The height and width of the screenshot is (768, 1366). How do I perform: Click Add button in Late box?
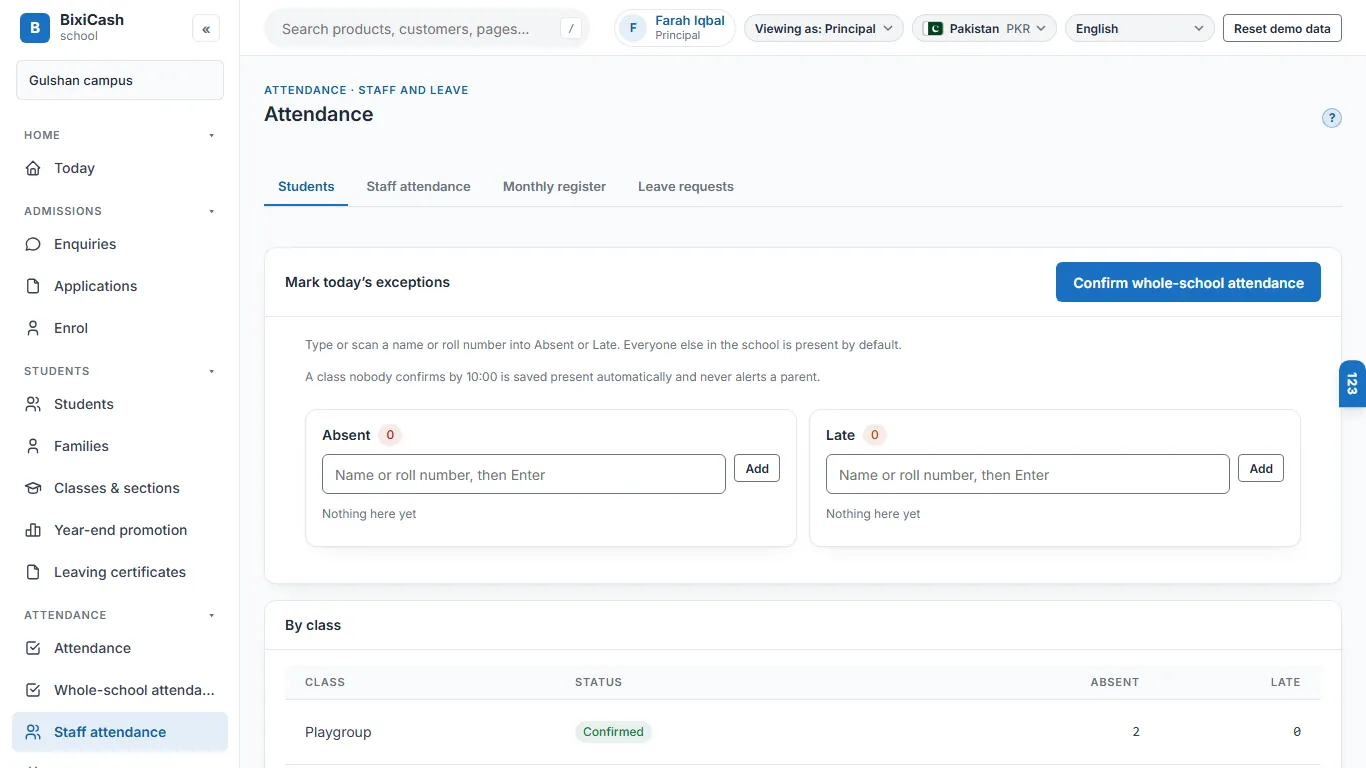pyautogui.click(x=1261, y=468)
